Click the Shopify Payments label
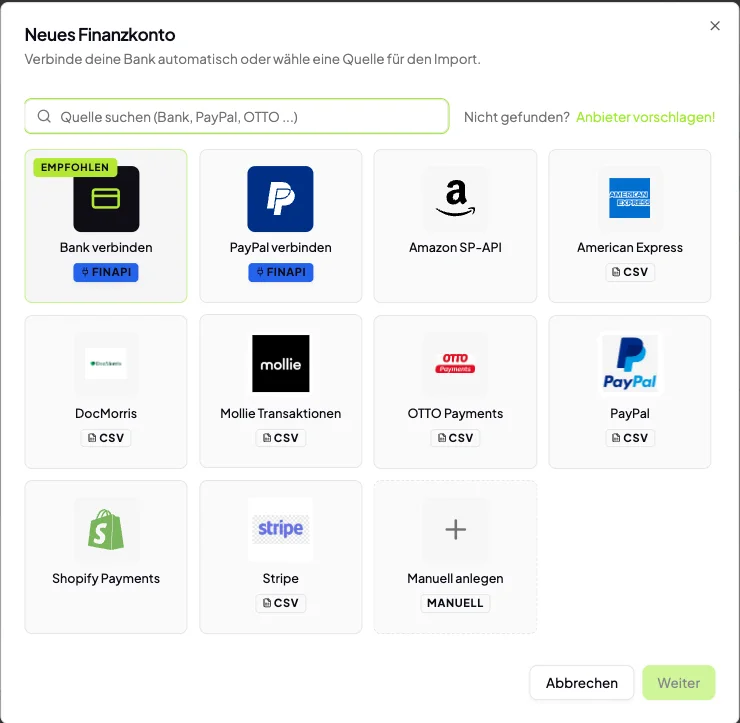The width and height of the screenshot is (740, 723). tap(106, 579)
